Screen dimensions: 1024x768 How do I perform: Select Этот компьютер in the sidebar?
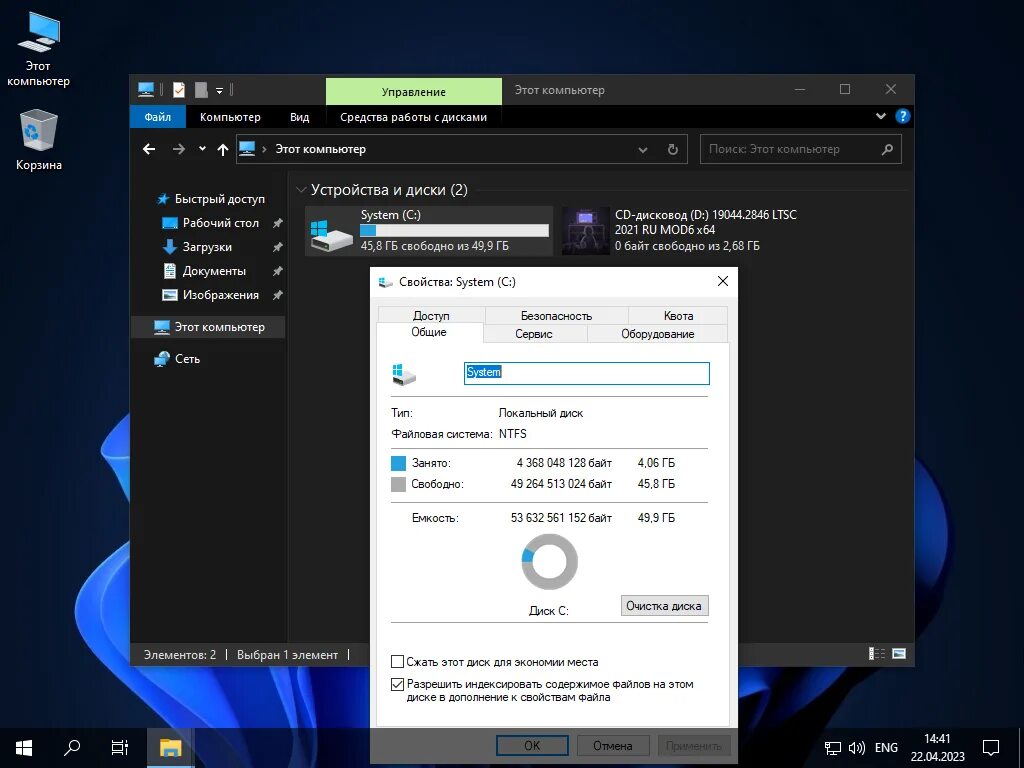click(209, 327)
